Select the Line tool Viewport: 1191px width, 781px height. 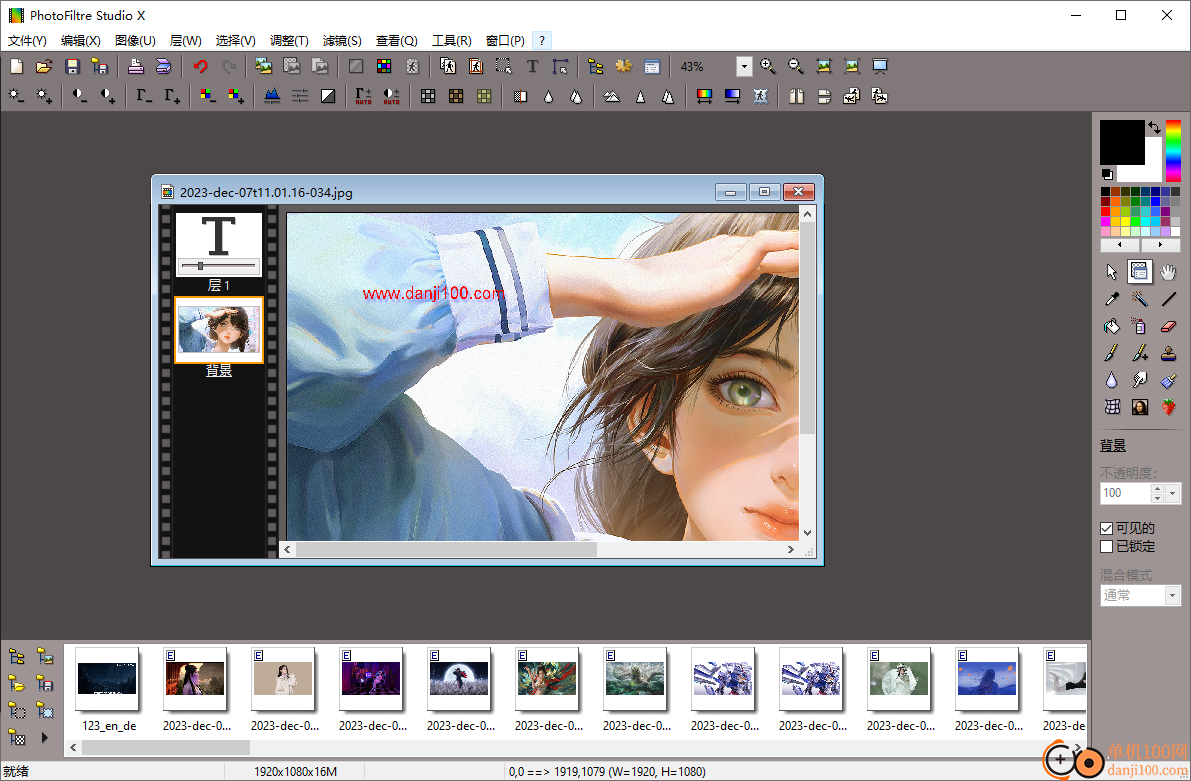click(x=1168, y=299)
